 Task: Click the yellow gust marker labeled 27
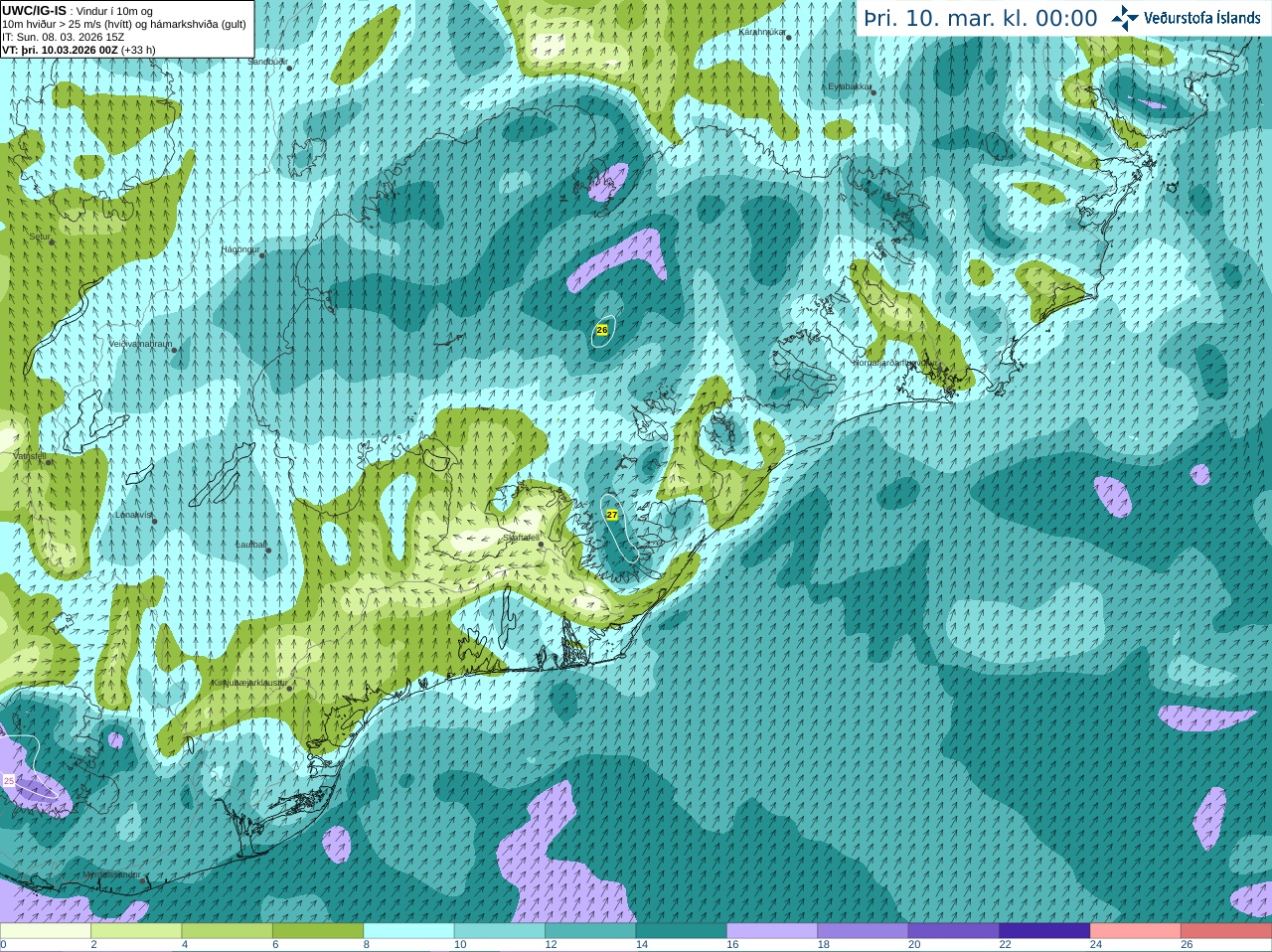[x=612, y=515]
